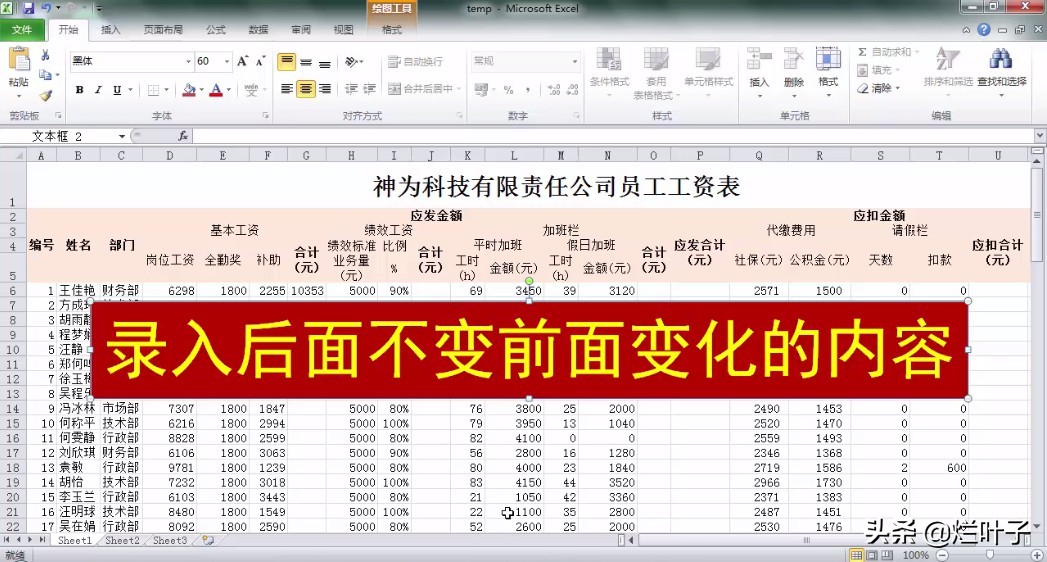
Task: Switch to 公式 formulas tab
Action: [216, 30]
